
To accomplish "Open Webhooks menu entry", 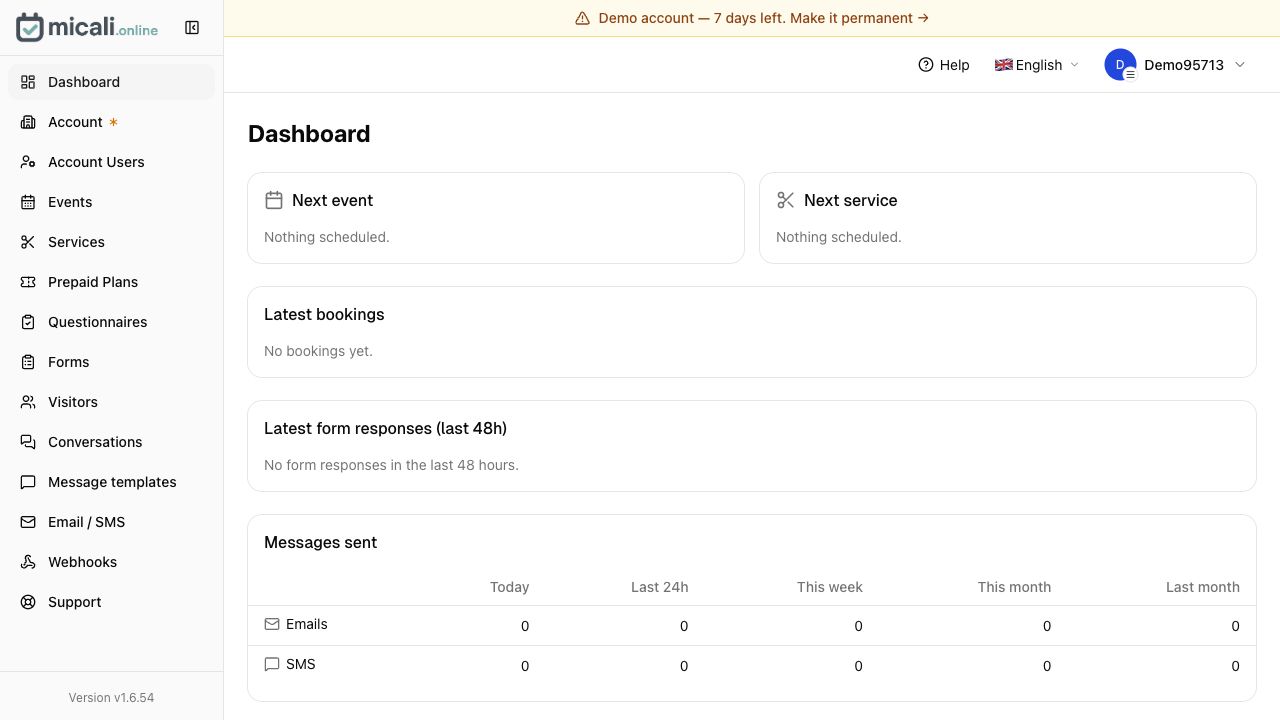I will point(111,562).
